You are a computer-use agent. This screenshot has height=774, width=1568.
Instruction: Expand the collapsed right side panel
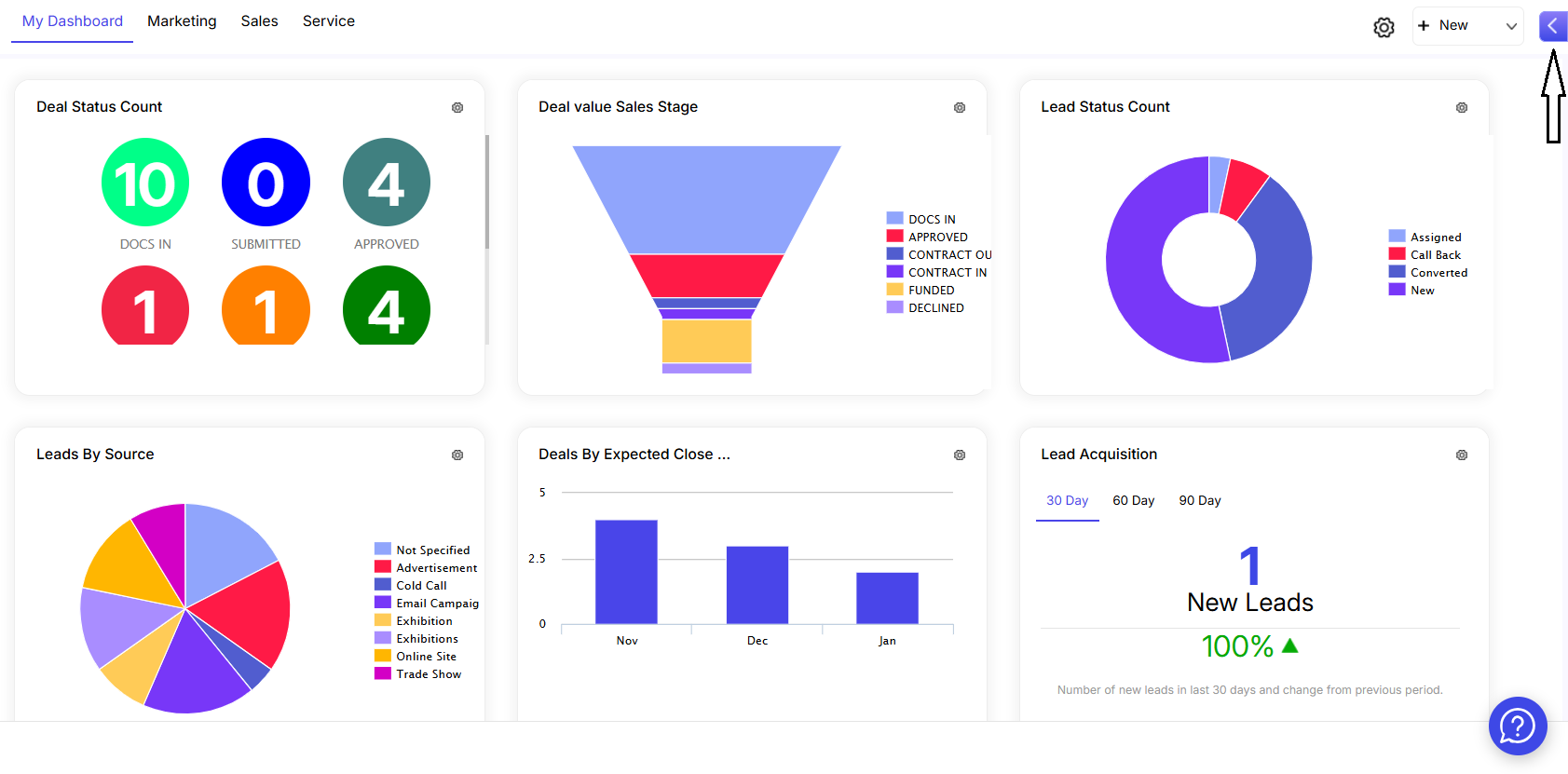pyautogui.click(x=1552, y=26)
